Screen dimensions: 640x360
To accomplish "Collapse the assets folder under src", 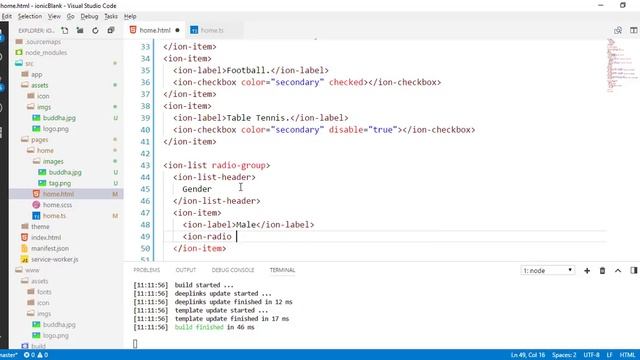I will 39,85.
